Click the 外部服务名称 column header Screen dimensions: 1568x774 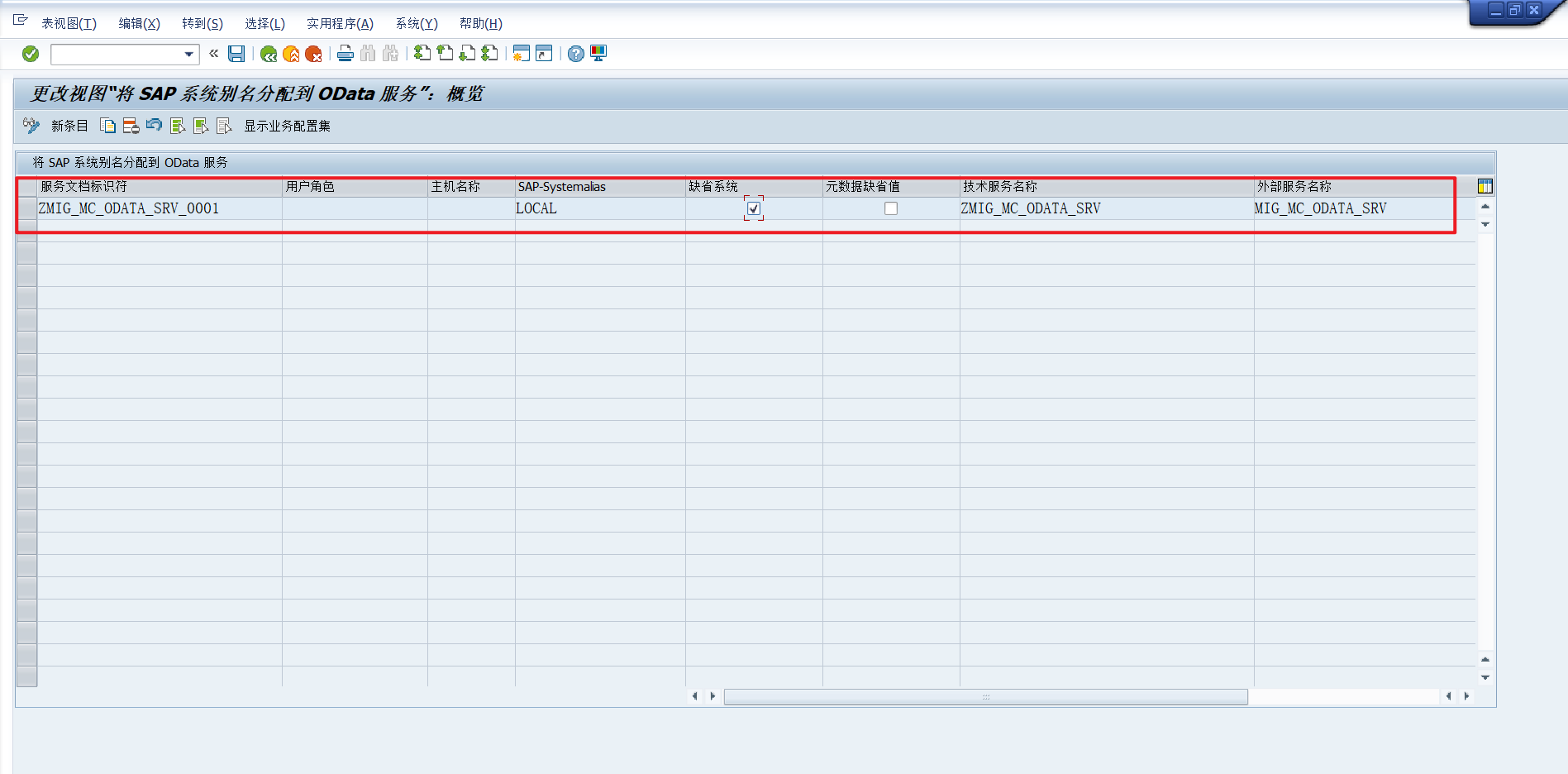click(1365, 187)
